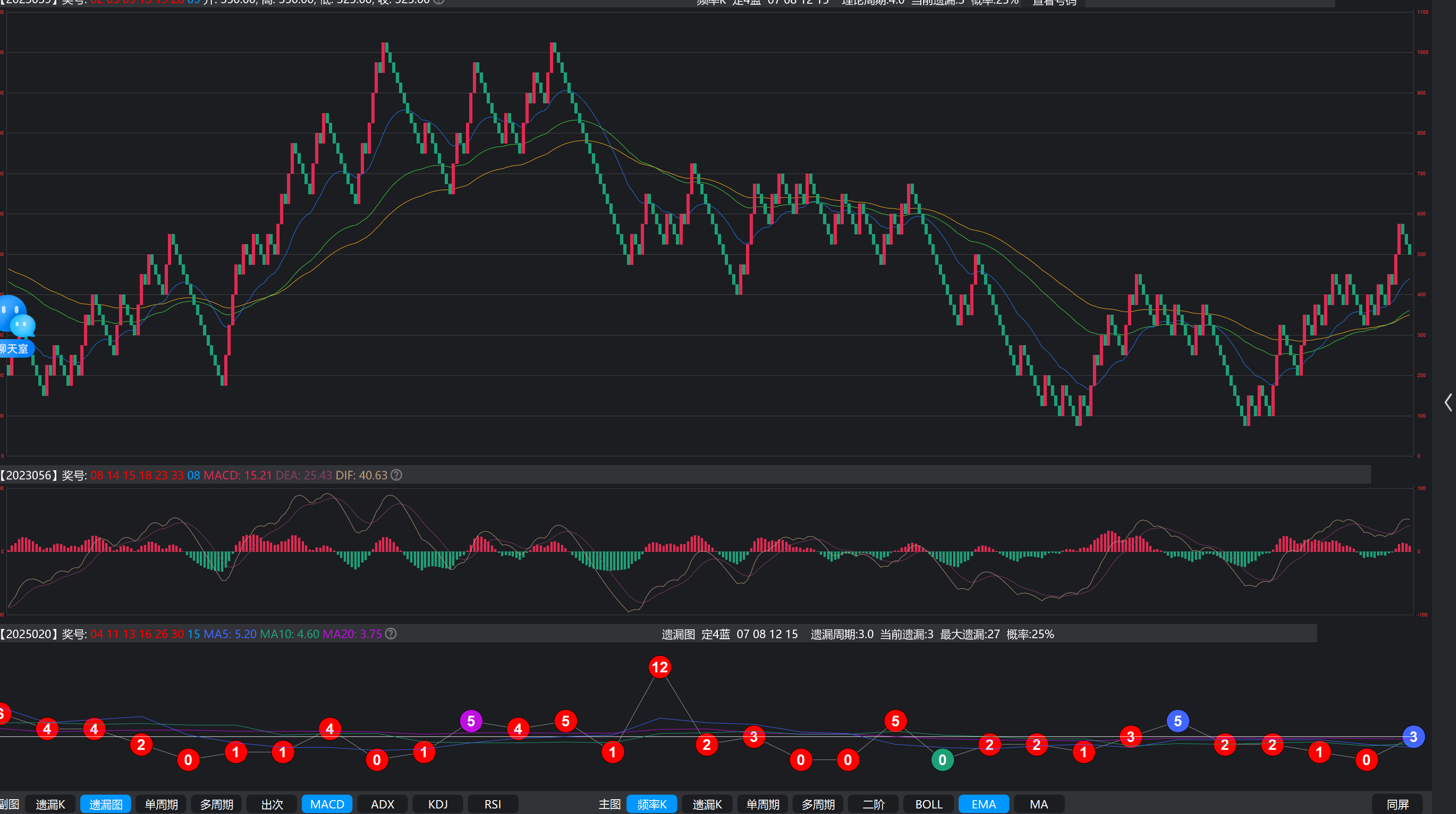Click help icon beside MA20 value

click(391, 634)
